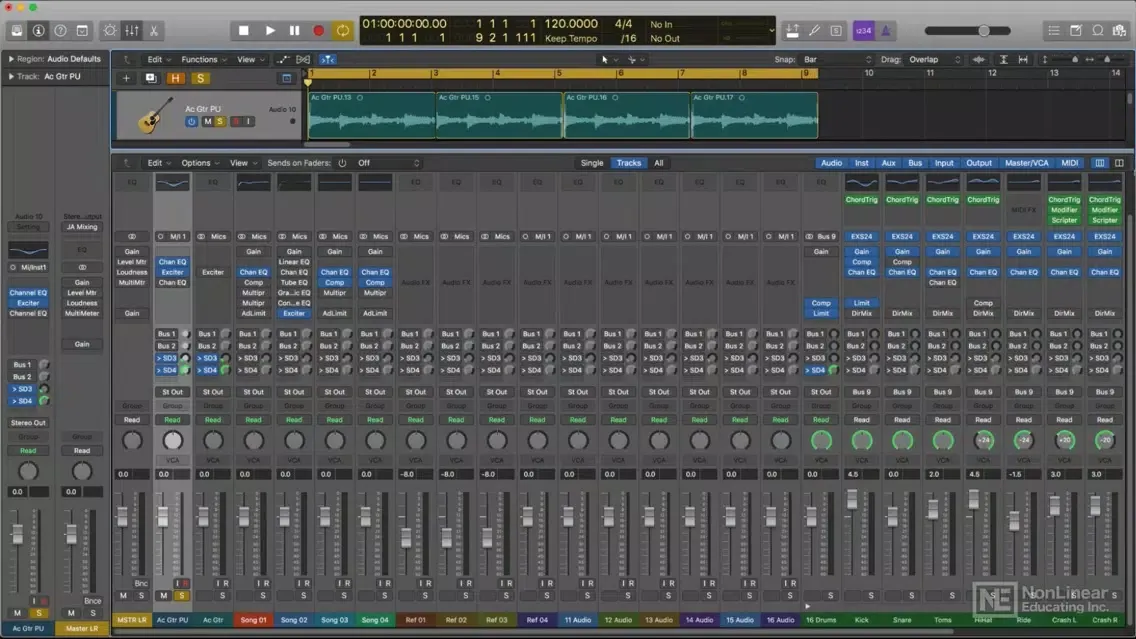Toggle the Metronome click button

(885, 30)
